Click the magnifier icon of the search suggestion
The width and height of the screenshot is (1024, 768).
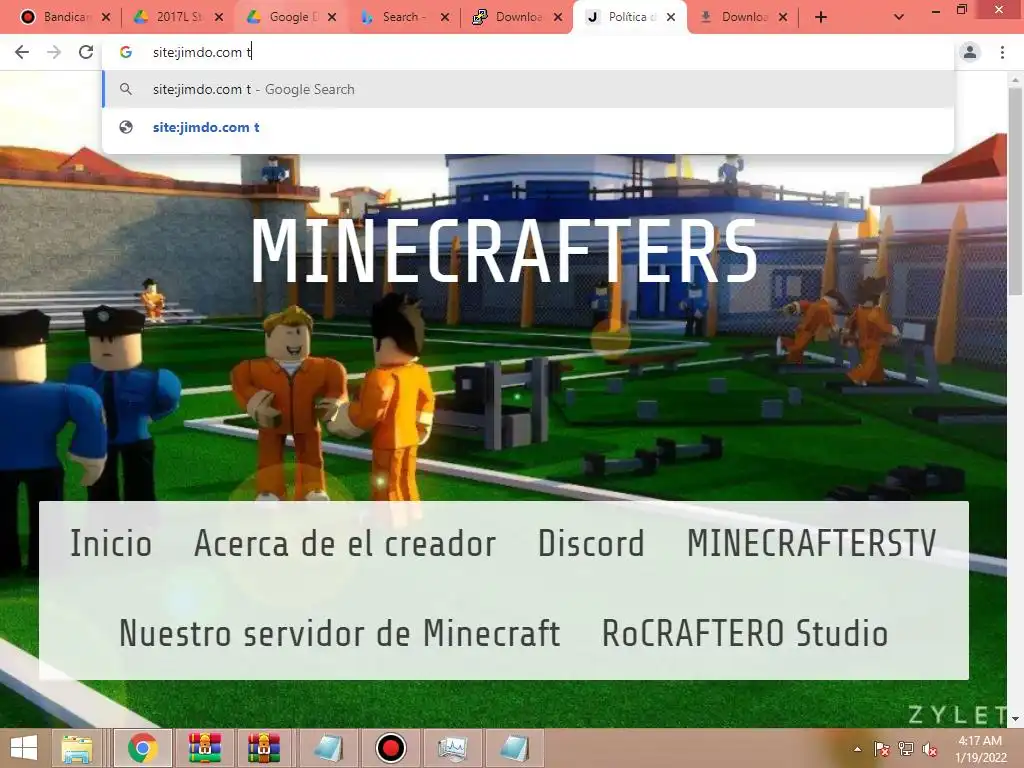pos(126,89)
